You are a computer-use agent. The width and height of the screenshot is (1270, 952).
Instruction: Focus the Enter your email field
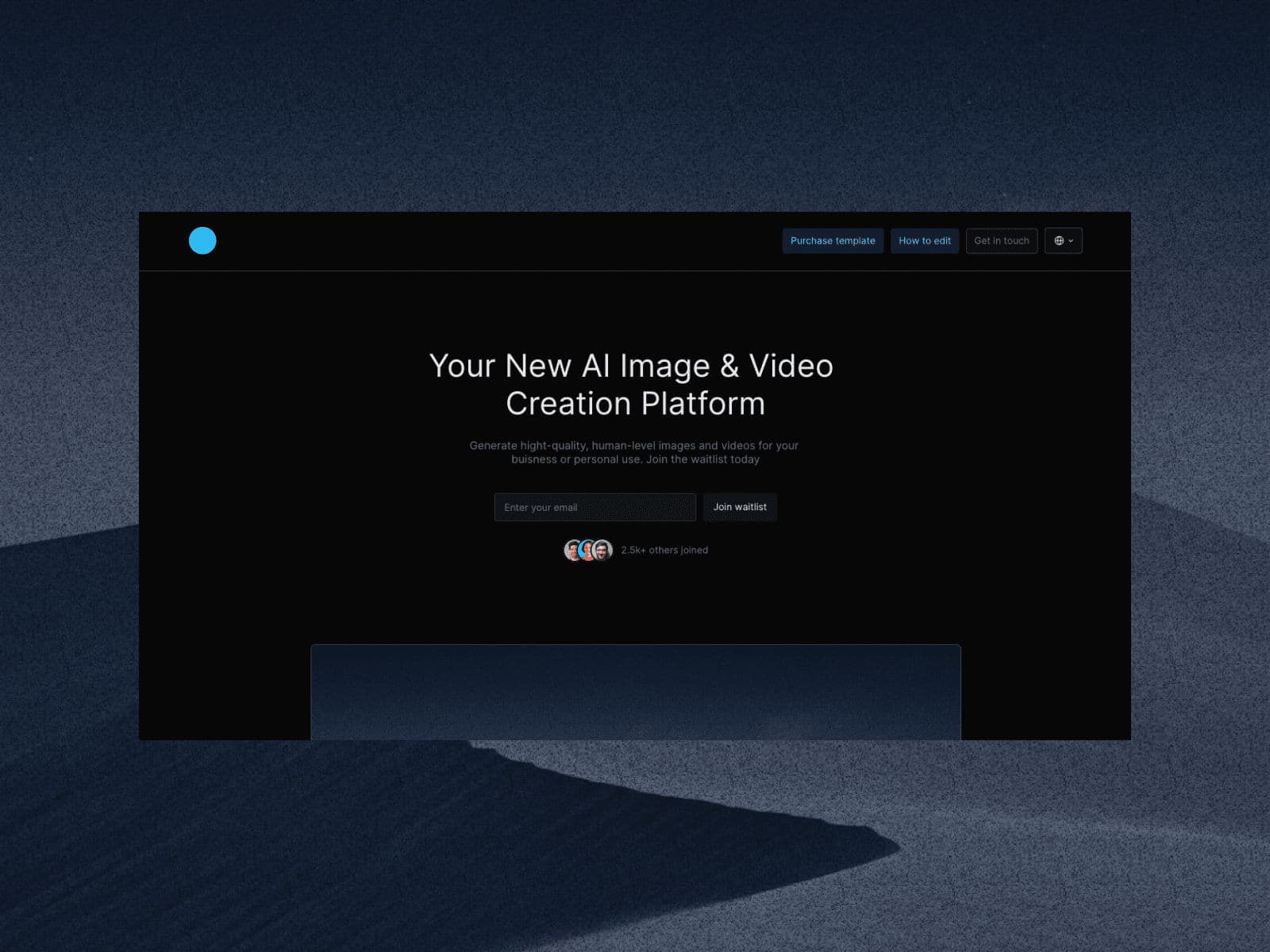pyautogui.click(x=595, y=507)
